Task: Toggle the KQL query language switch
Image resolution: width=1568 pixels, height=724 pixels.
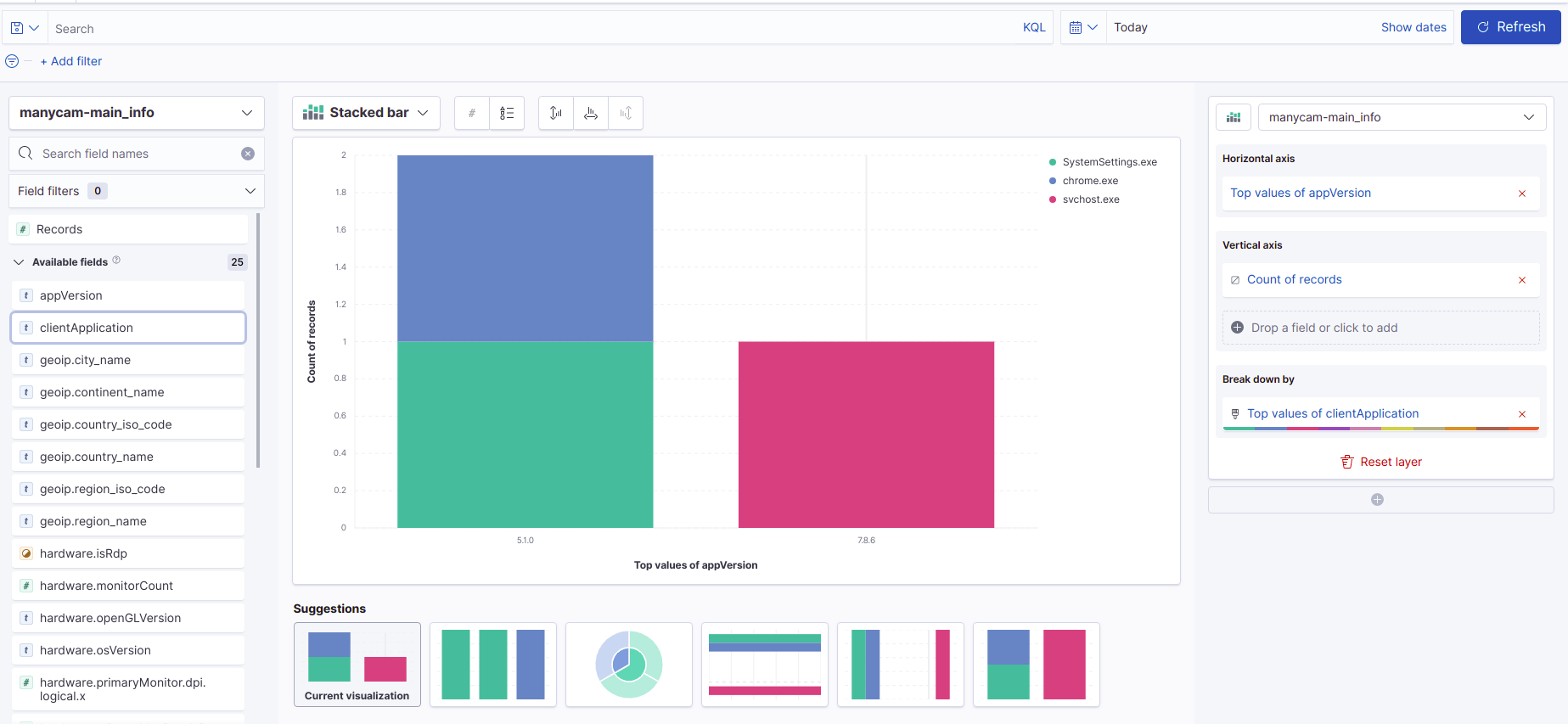Action: (x=1034, y=27)
